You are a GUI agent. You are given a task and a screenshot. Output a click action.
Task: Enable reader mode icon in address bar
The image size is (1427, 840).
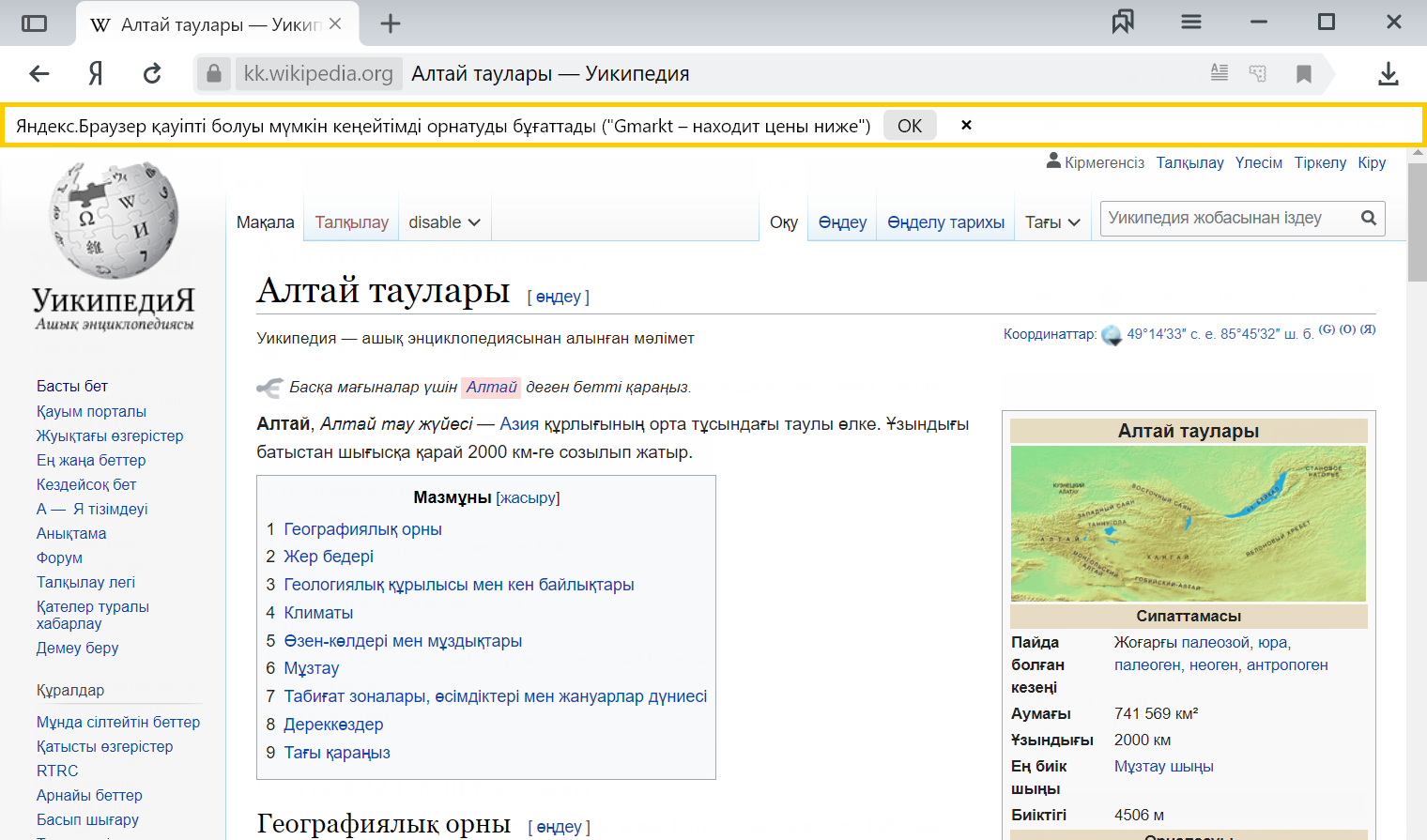point(1220,72)
